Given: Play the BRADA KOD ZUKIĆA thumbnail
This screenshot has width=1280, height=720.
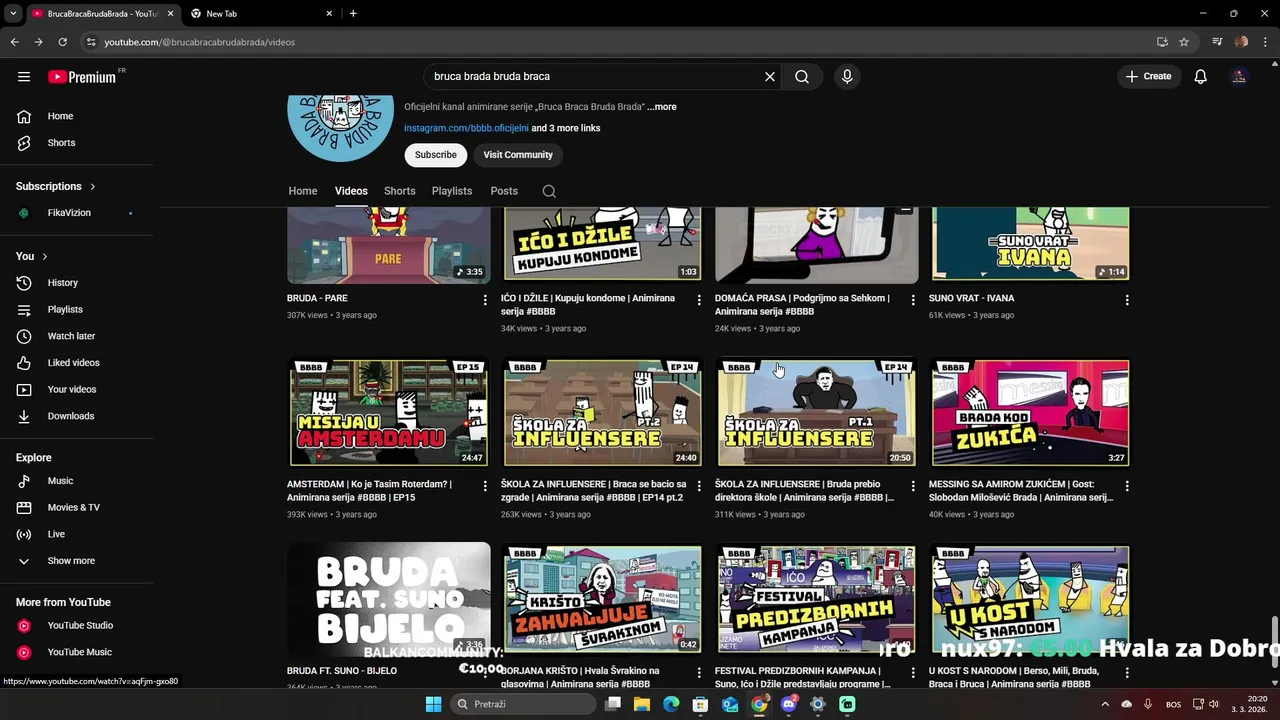Looking at the screenshot, I should point(1031,413).
